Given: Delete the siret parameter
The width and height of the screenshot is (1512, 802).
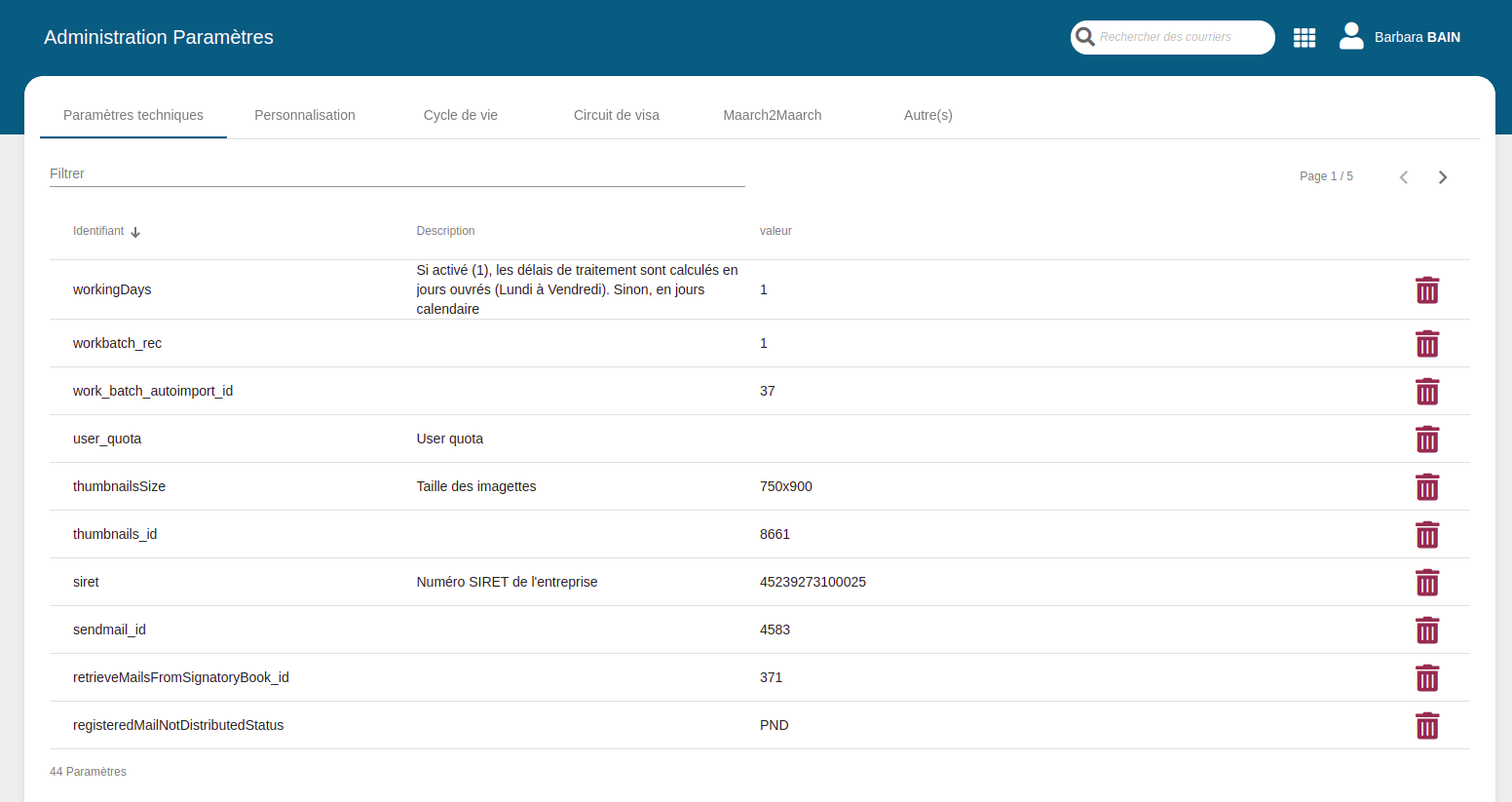Looking at the screenshot, I should pos(1426,583).
